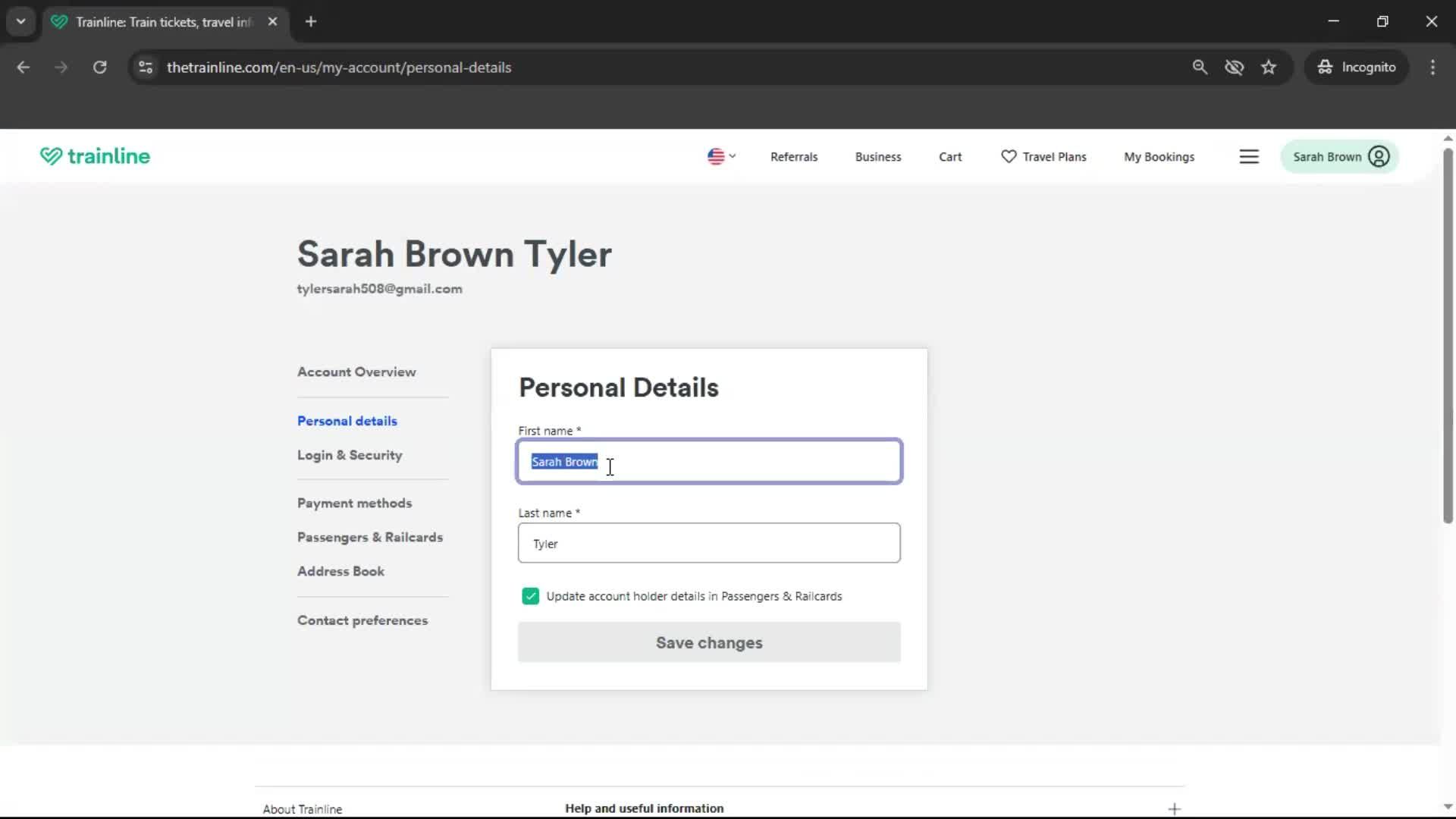Click inside the Last name field
1456x819 pixels.
click(x=708, y=543)
